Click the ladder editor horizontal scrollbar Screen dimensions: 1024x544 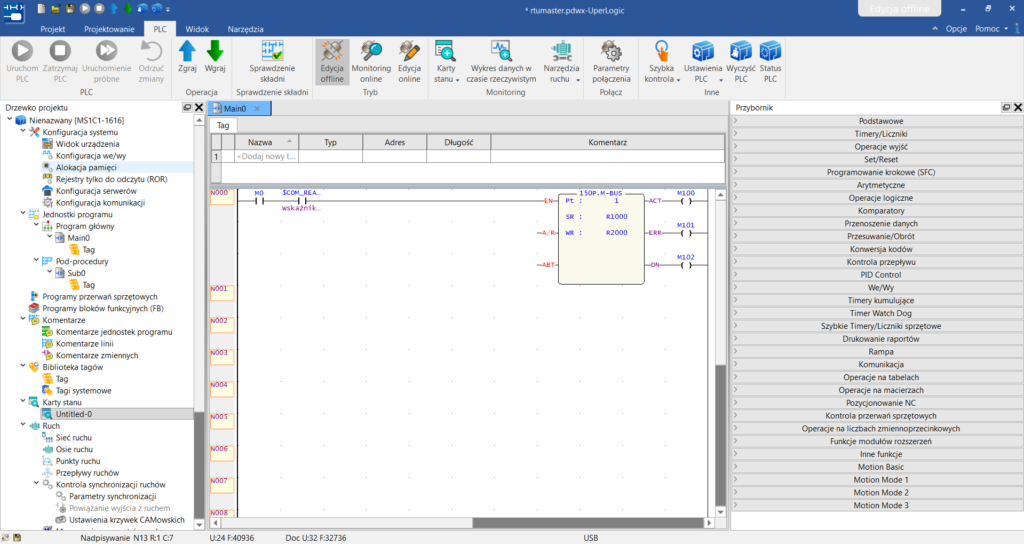click(461, 523)
